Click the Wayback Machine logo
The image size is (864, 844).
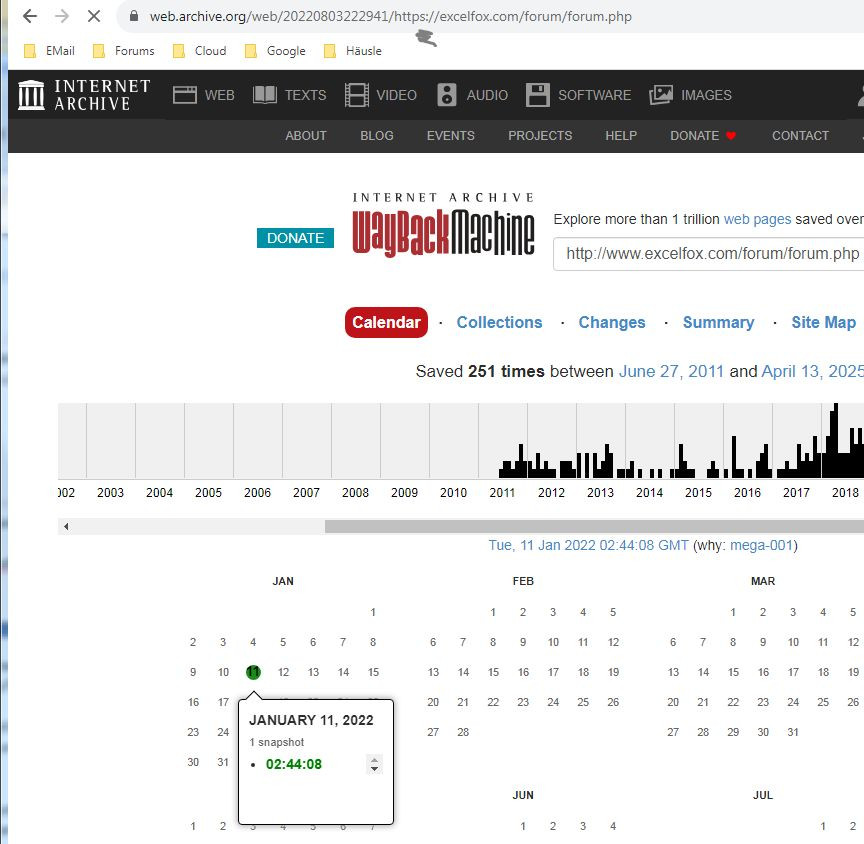point(444,226)
